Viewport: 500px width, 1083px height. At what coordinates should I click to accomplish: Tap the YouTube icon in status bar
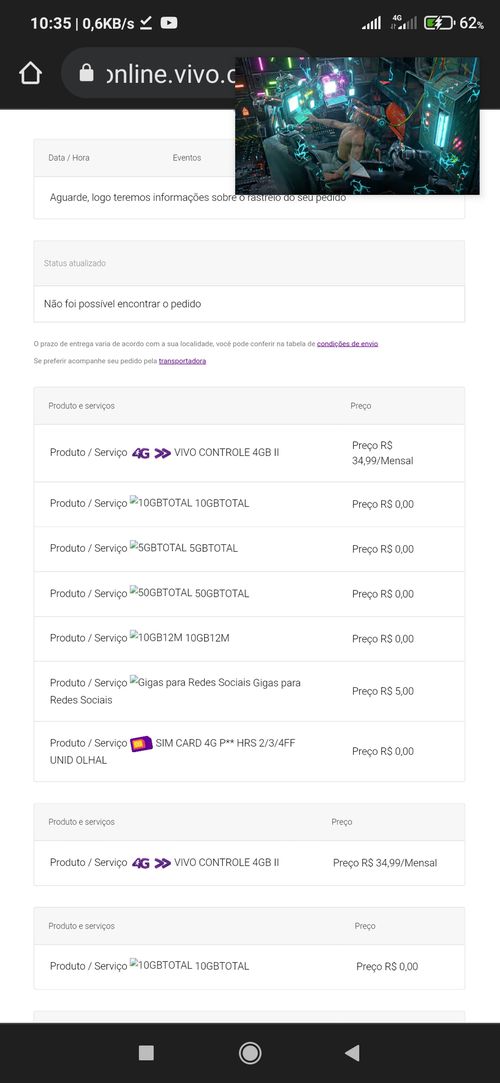[x=169, y=23]
